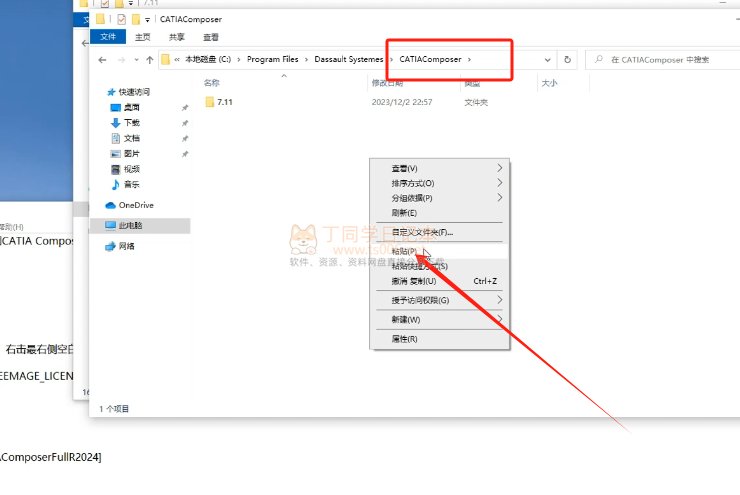Click 本地磁盘 (C:) in address bar

[x=208, y=59]
